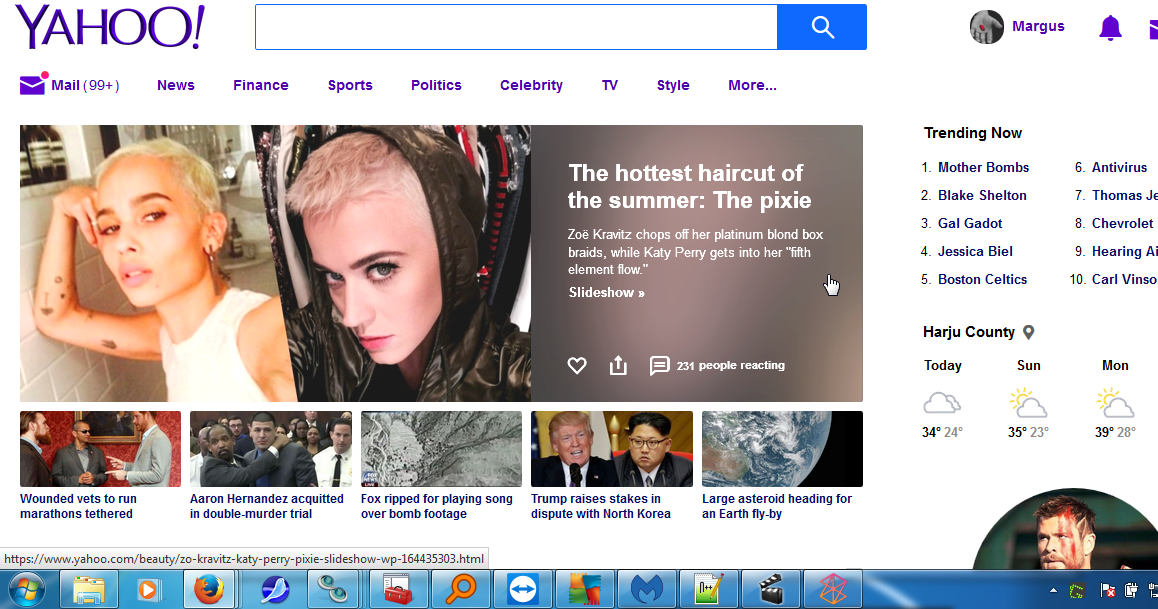Click the Sun partly cloudy weather icon

click(1028, 403)
